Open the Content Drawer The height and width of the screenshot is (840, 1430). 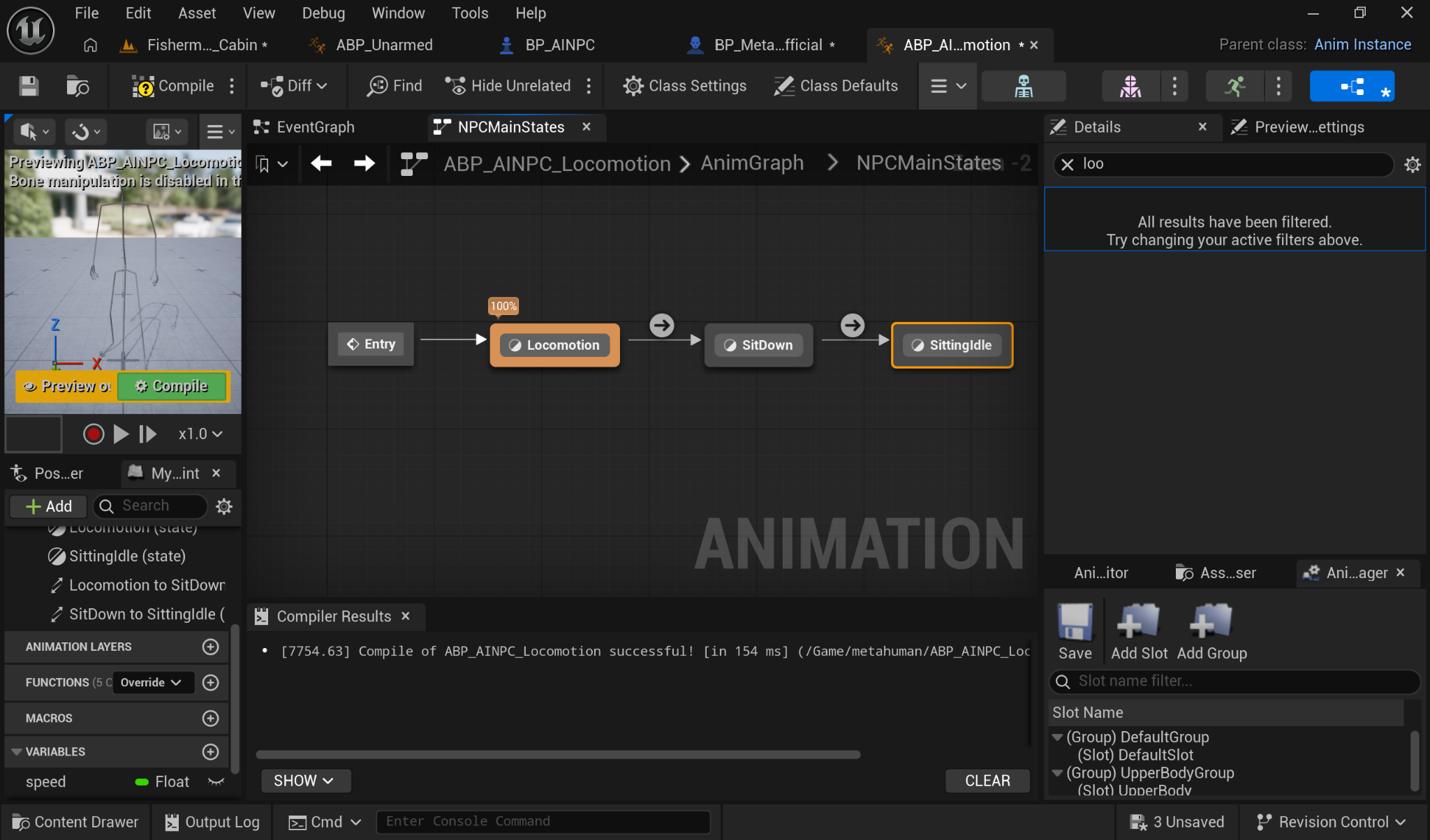(75, 822)
